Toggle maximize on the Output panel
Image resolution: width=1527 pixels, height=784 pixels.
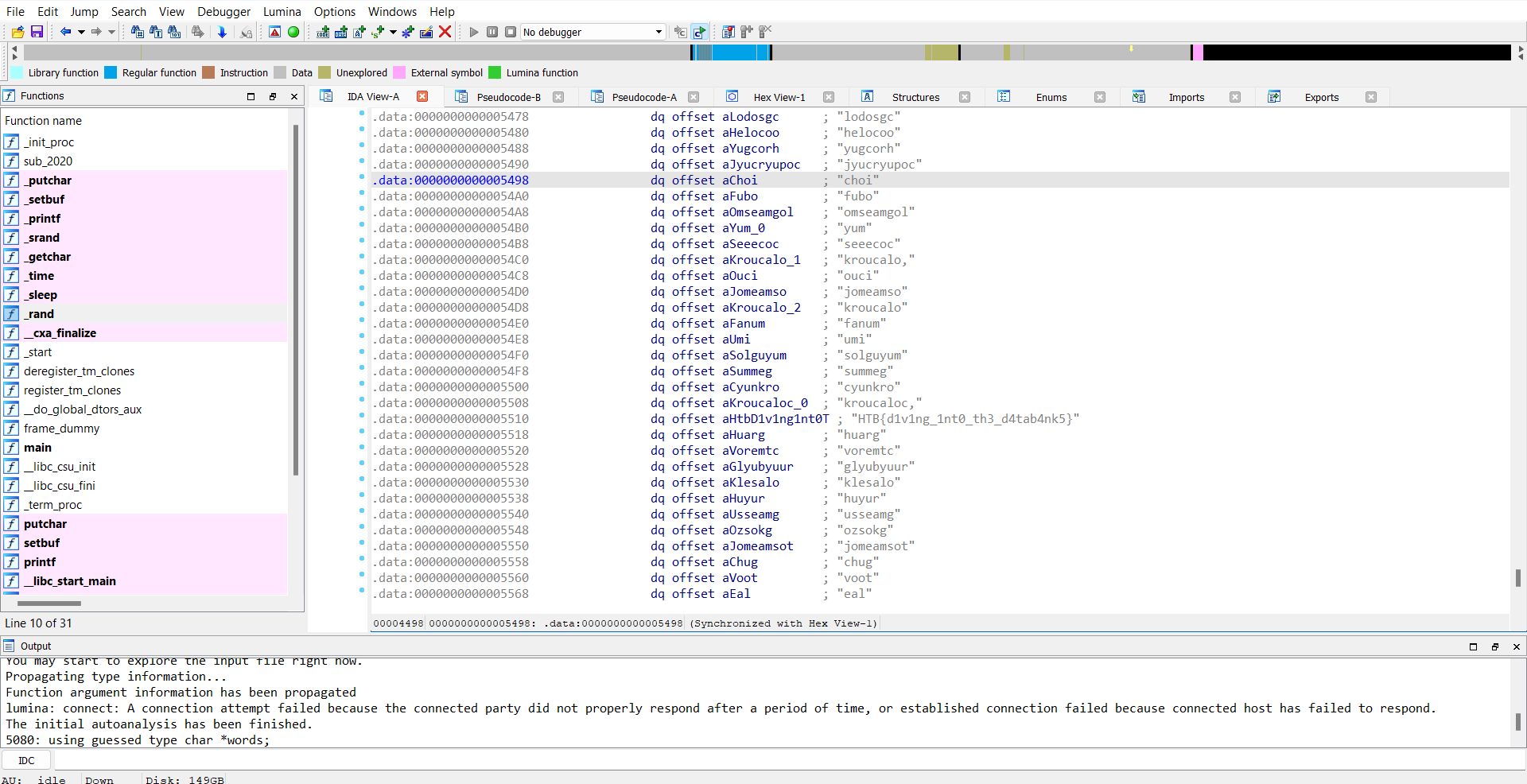(1473, 646)
